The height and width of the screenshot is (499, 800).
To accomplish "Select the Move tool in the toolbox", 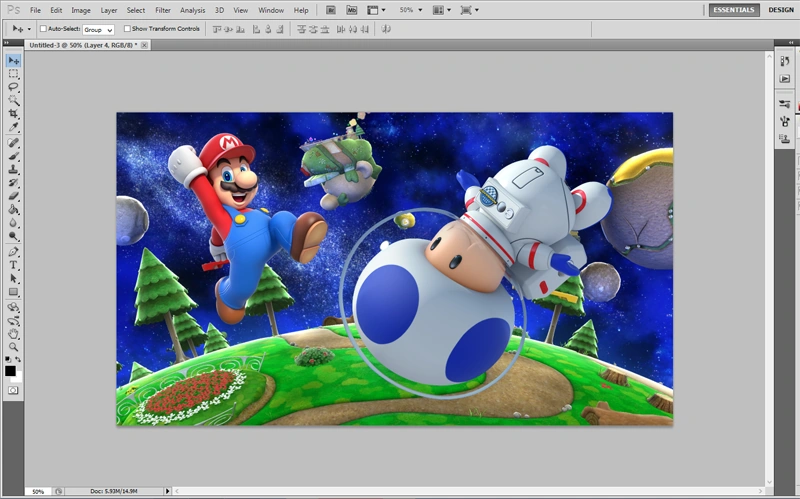I will pyautogui.click(x=14, y=60).
